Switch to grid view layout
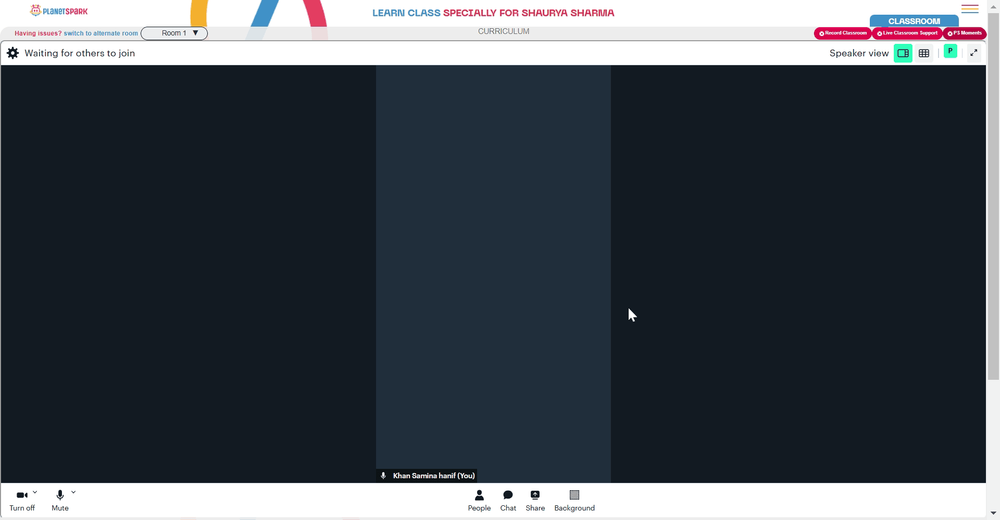 tap(923, 53)
